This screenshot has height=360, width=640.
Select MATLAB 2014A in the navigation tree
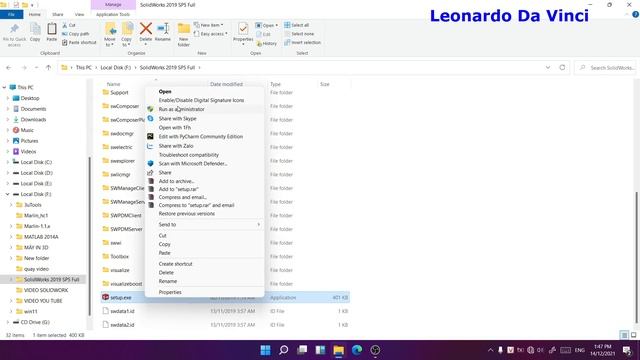coord(41,237)
